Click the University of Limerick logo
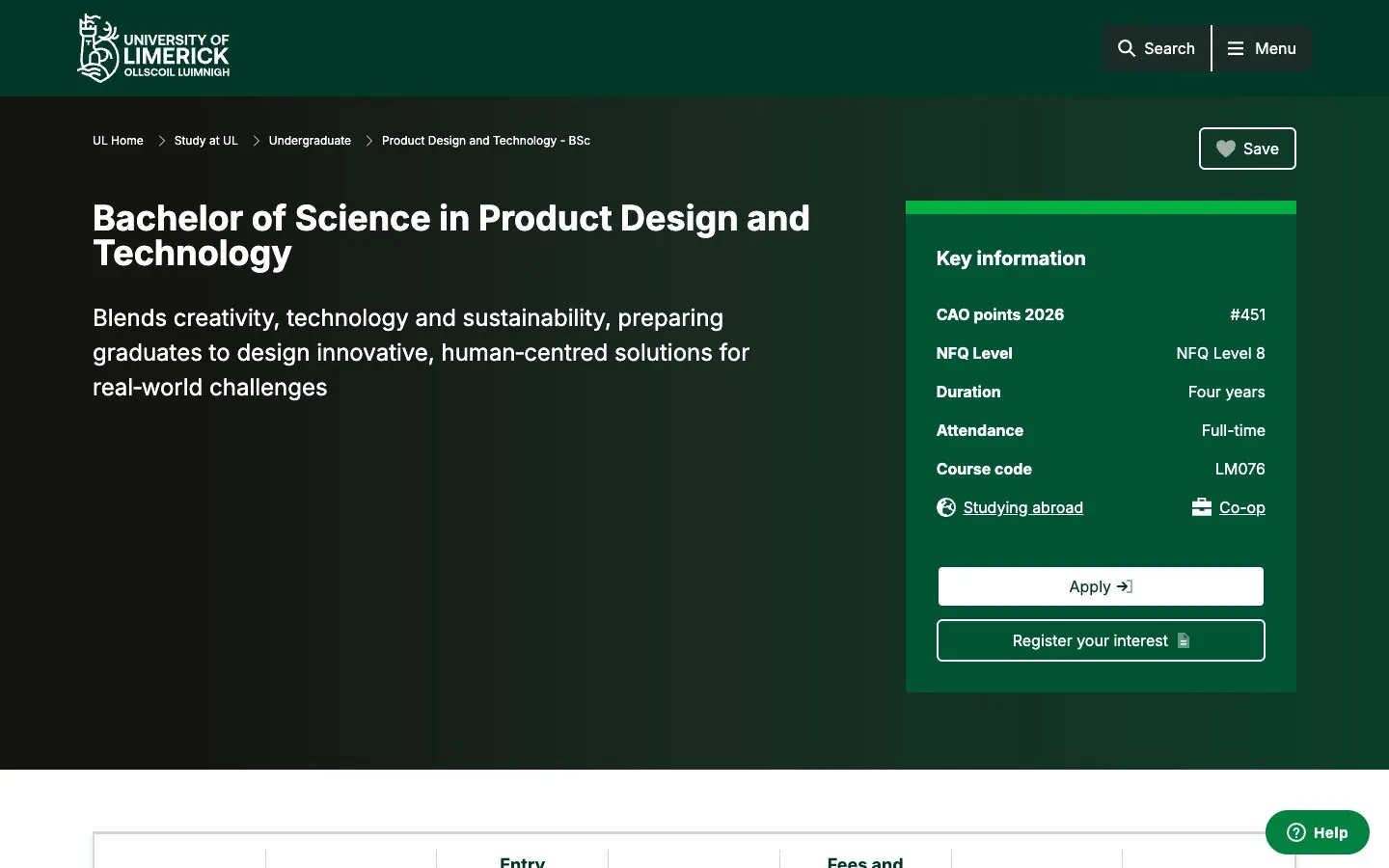Screen dimensions: 1389x868 pos(153,48)
